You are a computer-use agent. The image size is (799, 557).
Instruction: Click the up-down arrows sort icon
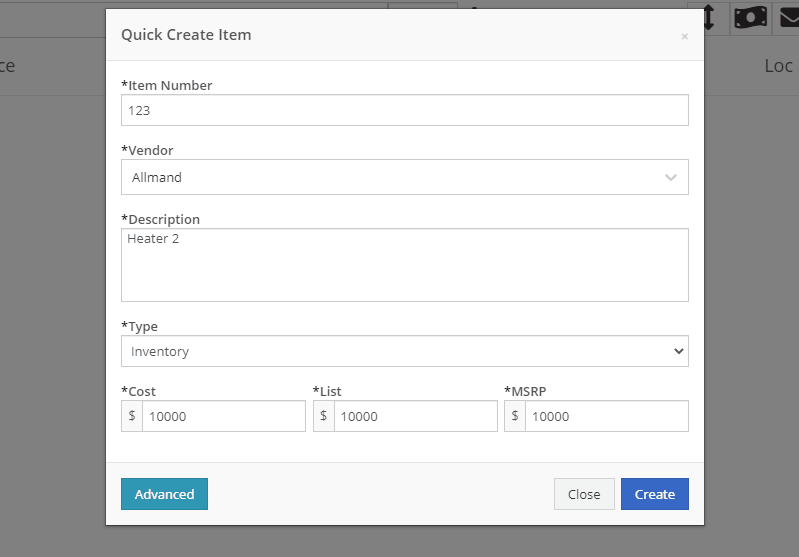(x=709, y=17)
